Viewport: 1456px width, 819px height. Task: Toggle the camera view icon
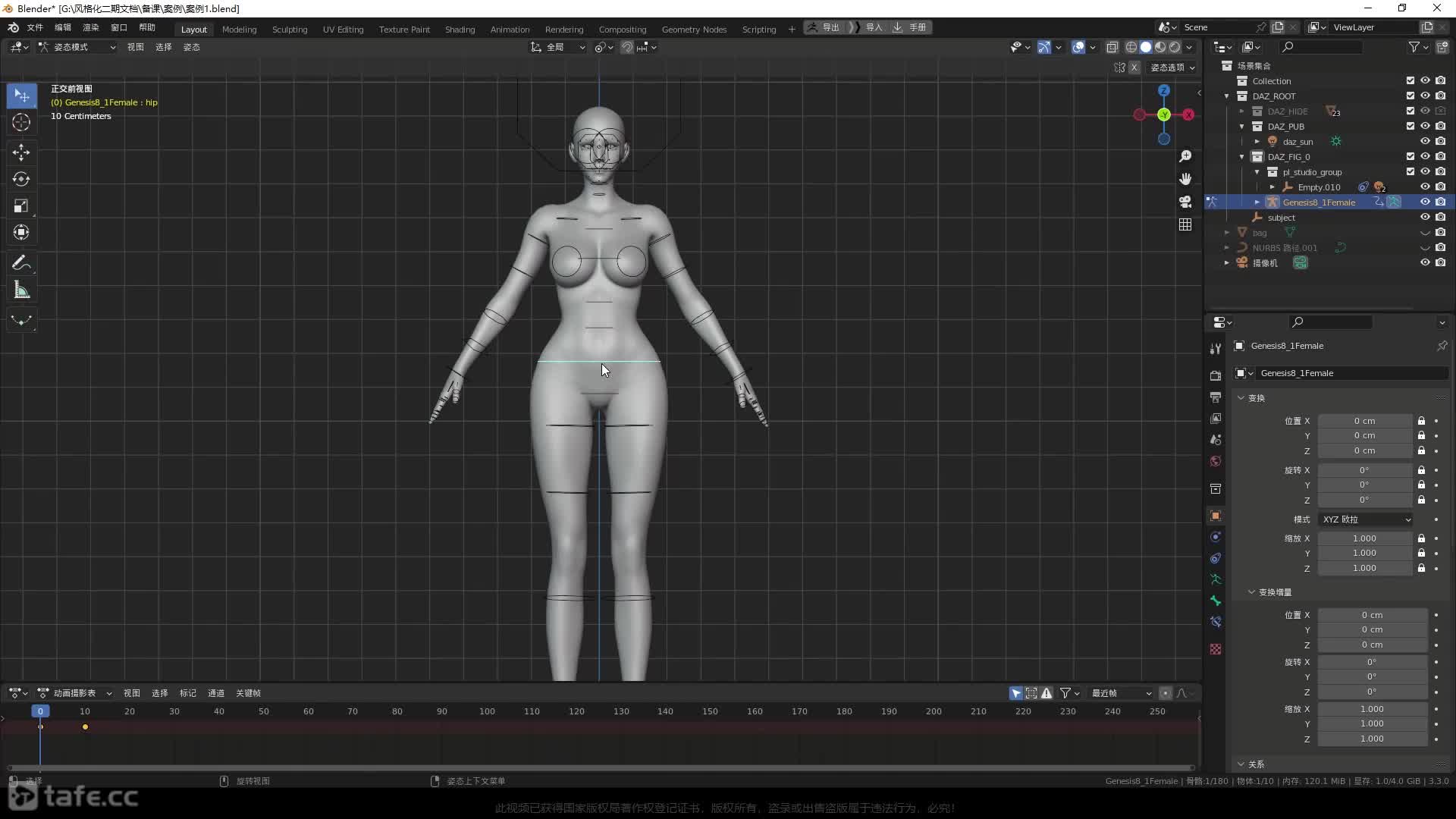pyautogui.click(x=1185, y=202)
